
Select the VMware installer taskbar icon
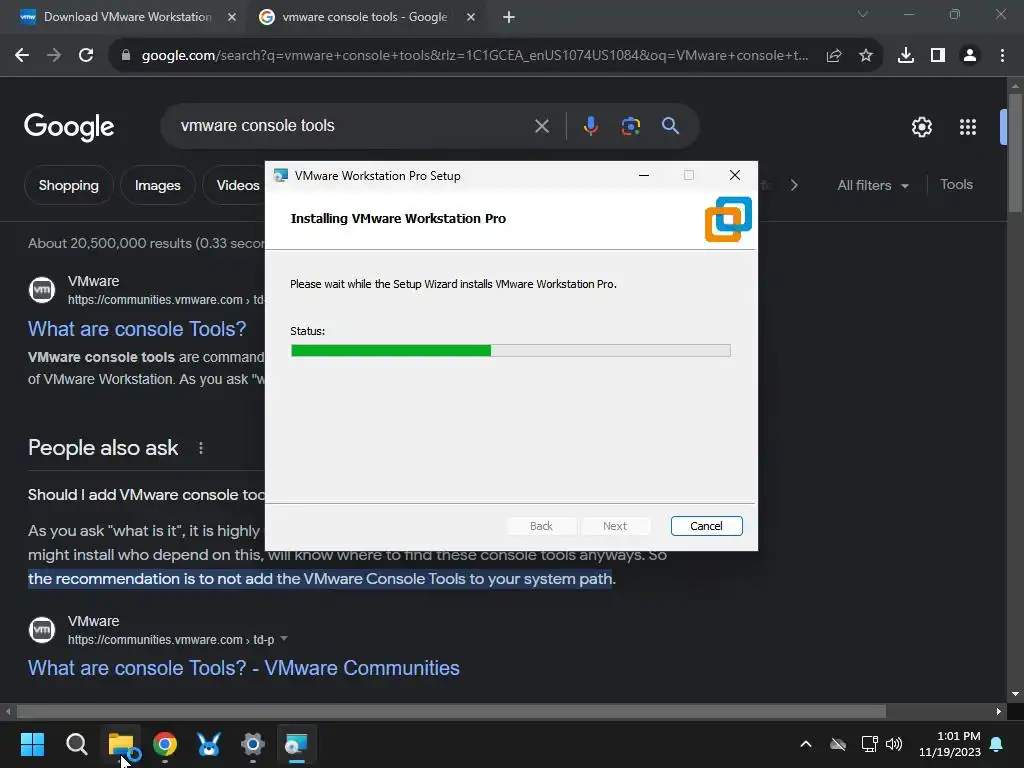296,744
